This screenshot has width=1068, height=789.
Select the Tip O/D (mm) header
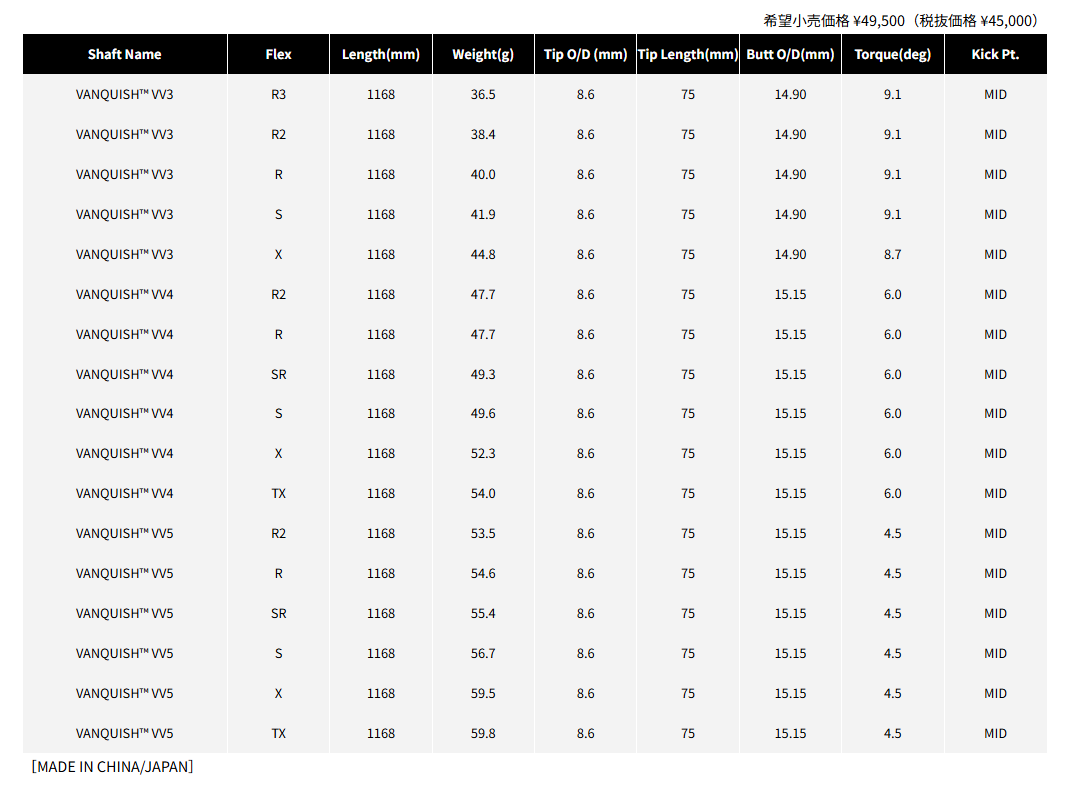586,55
